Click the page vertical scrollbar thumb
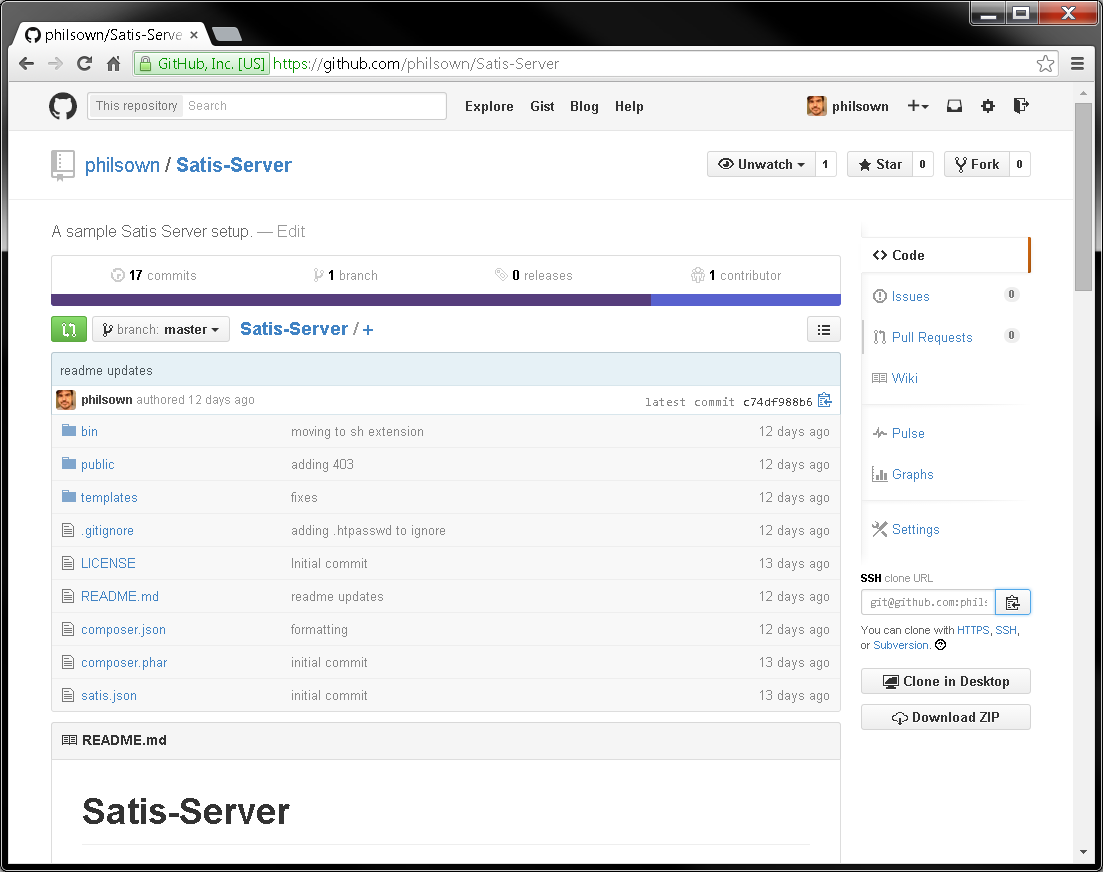This screenshot has height=872, width=1103. (1083, 195)
